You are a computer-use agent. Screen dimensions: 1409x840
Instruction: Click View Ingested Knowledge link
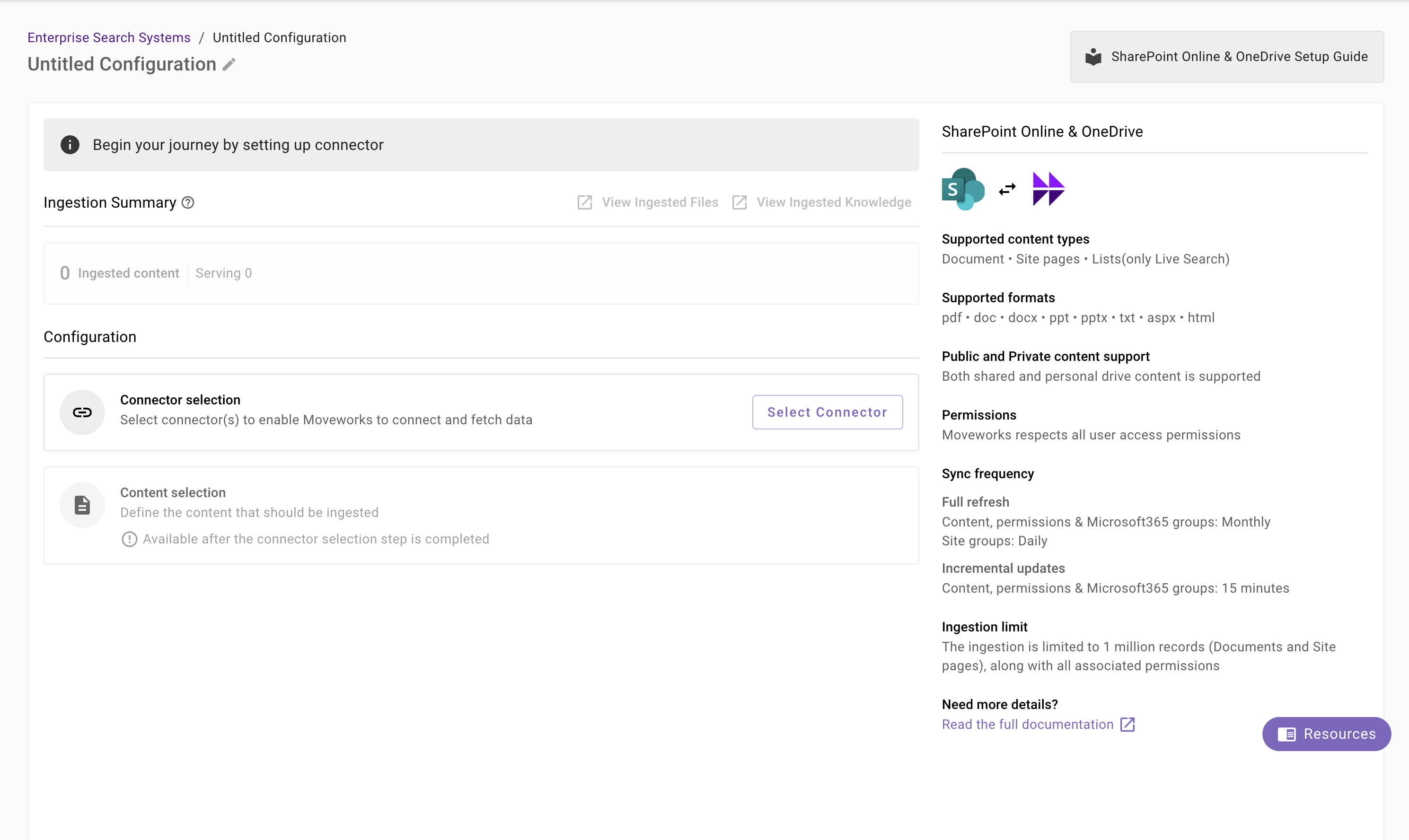(822, 202)
